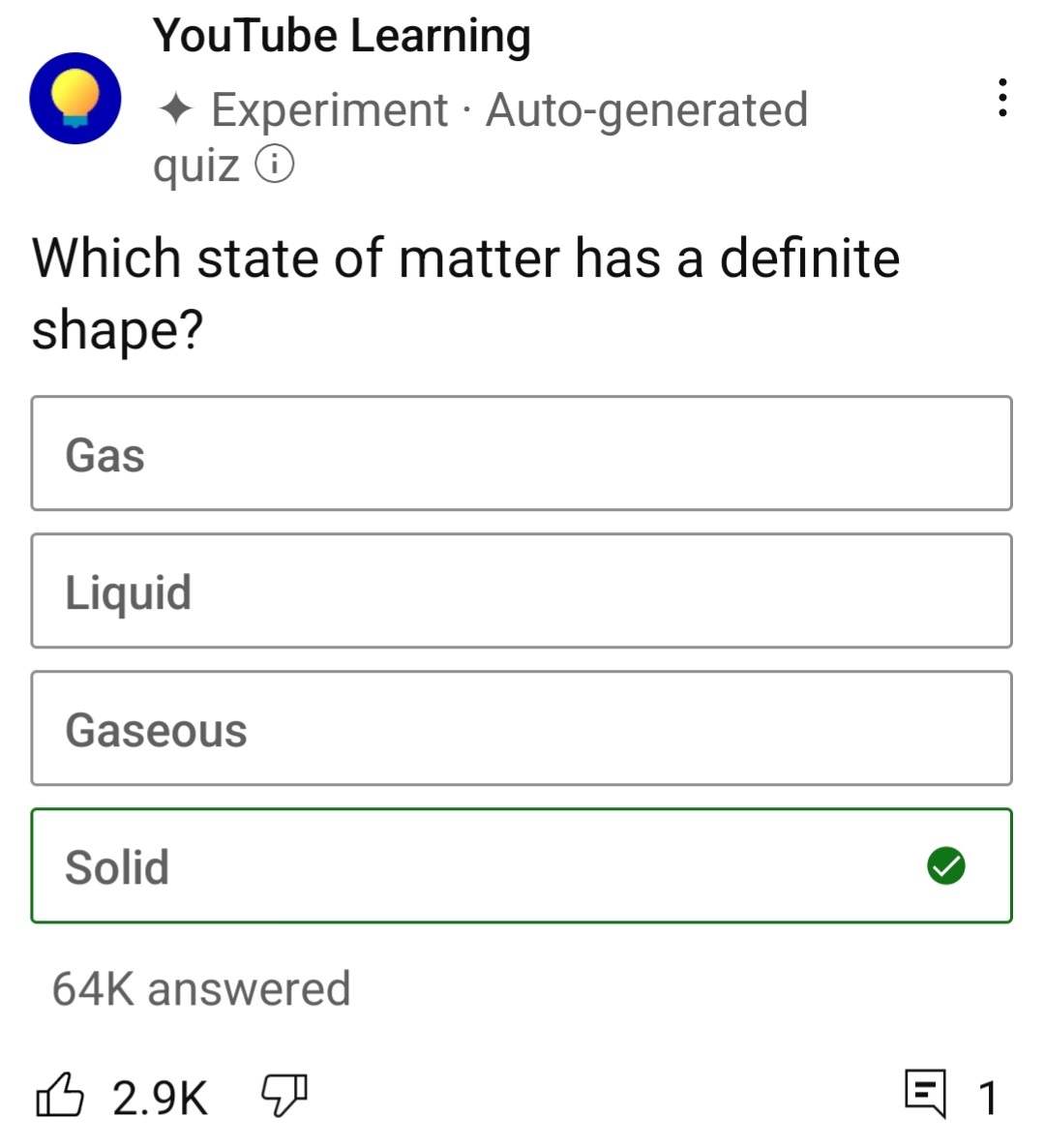Open comments via the comment icon
Image resolution: width=1044 pixels, height=1148 pixels.
tap(925, 1094)
